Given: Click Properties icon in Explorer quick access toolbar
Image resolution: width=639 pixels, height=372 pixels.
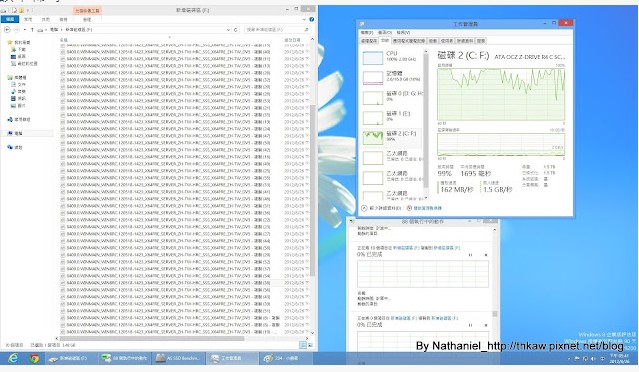Looking at the screenshot, I should pos(14,10).
